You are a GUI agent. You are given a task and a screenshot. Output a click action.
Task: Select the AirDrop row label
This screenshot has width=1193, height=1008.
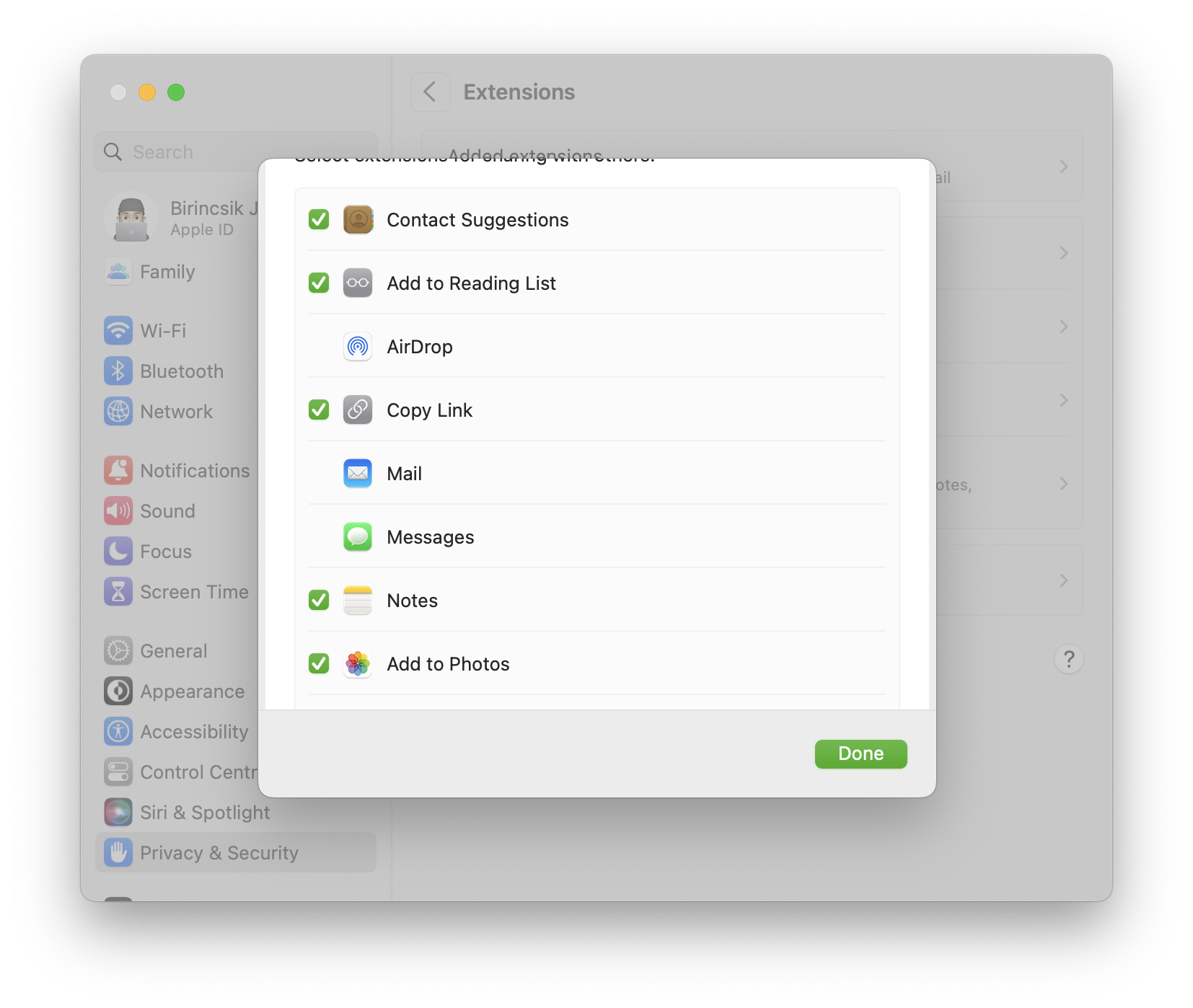click(420, 347)
